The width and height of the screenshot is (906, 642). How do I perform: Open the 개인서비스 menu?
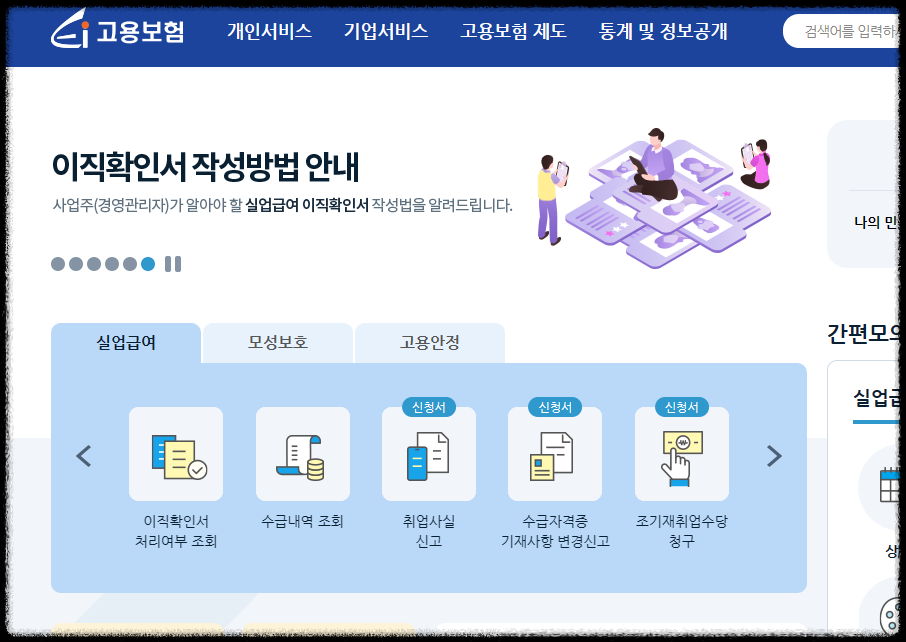point(269,31)
